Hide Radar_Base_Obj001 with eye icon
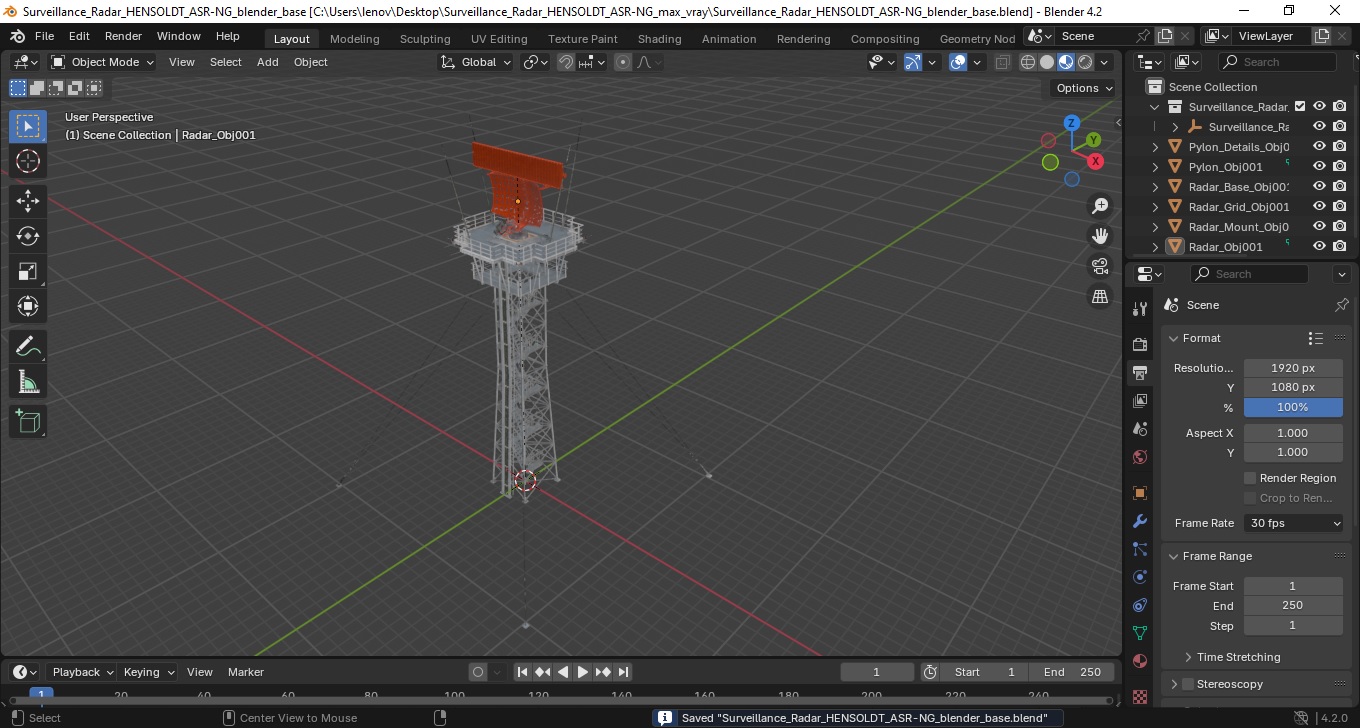The image size is (1360, 728). click(x=1319, y=186)
